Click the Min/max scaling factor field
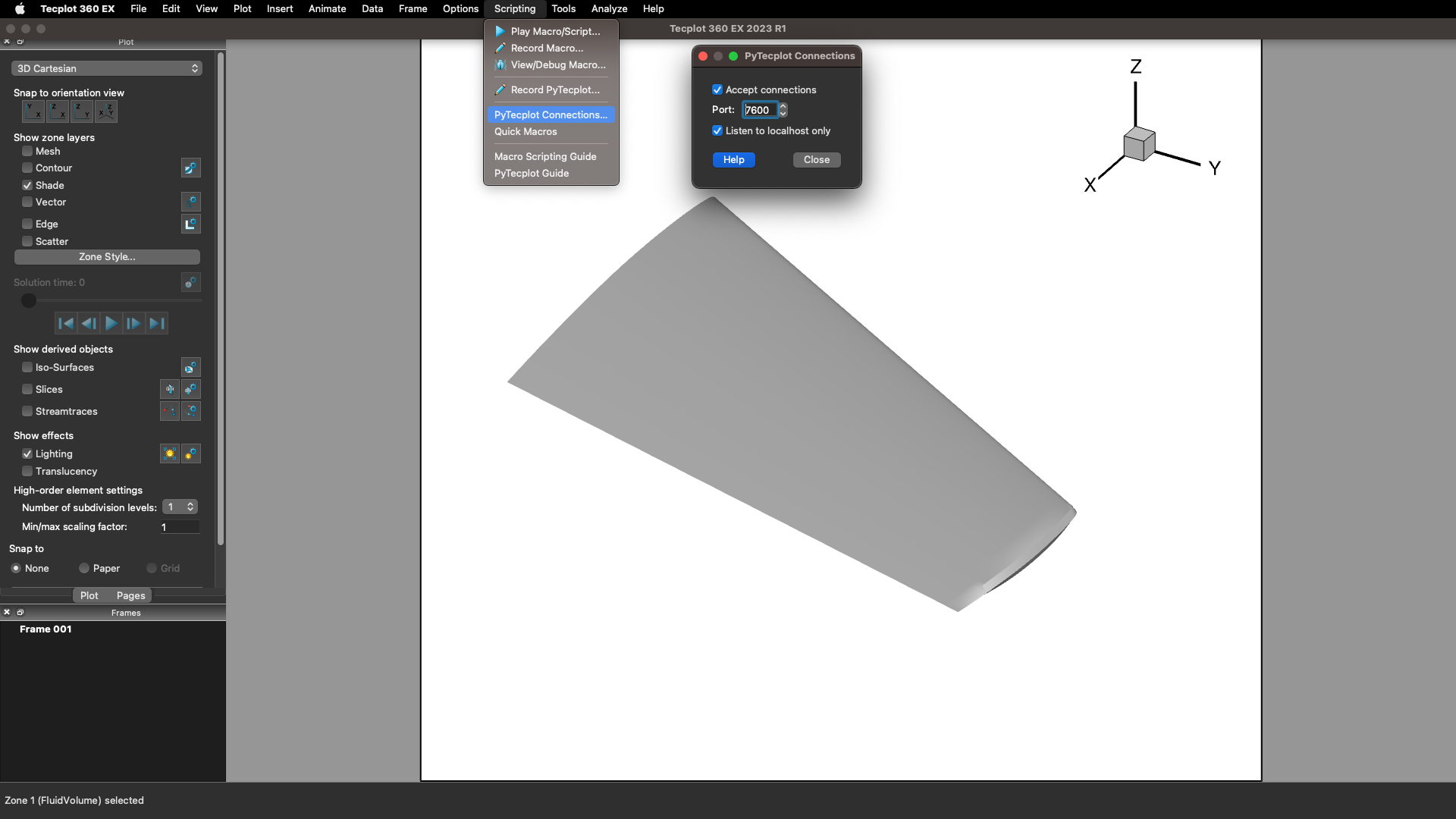Image resolution: width=1456 pixels, height=819 pixels. click(x=180, y=527)
